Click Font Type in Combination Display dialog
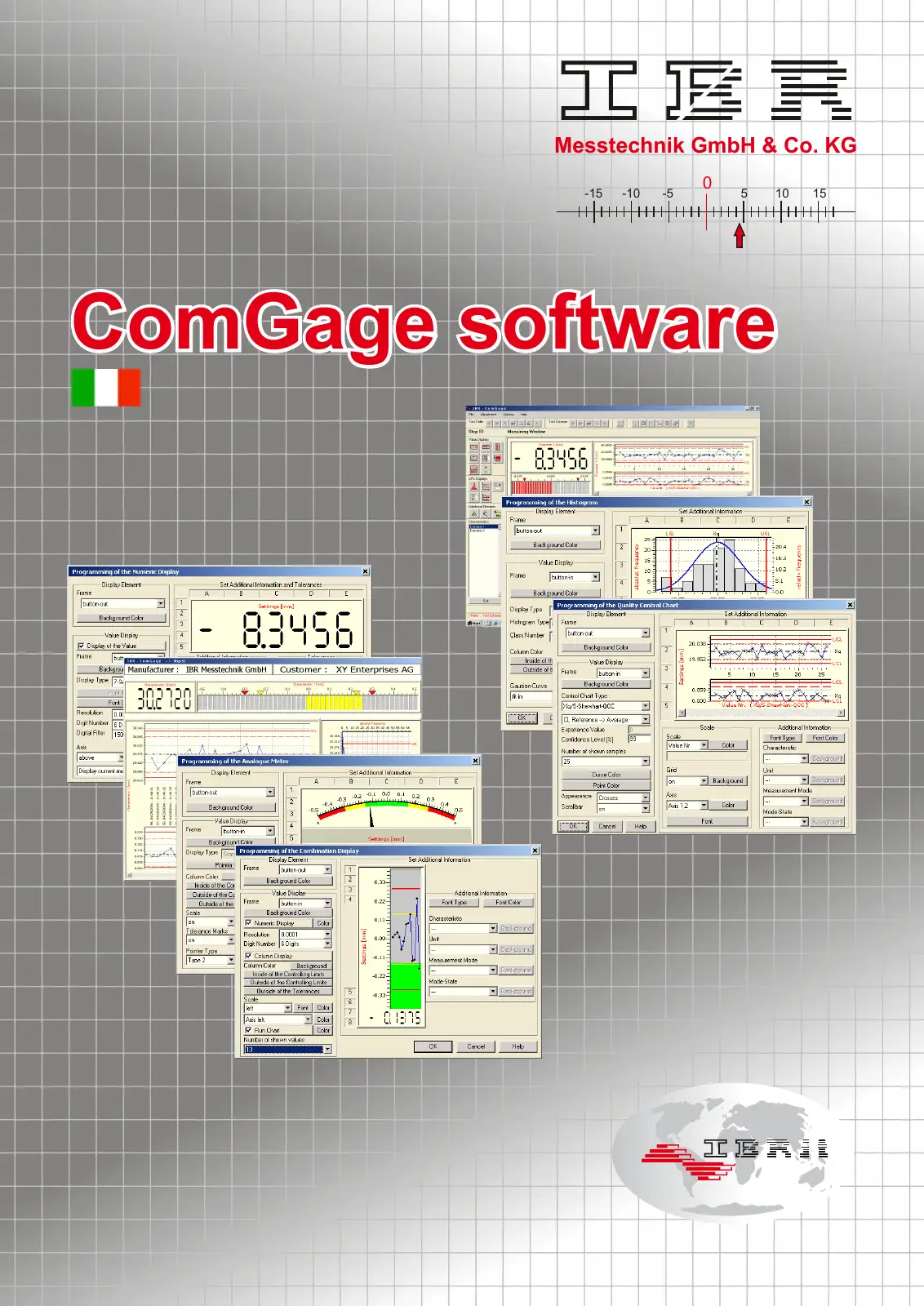Screen dimensions: 924x1306 click(x=454, y=902)
